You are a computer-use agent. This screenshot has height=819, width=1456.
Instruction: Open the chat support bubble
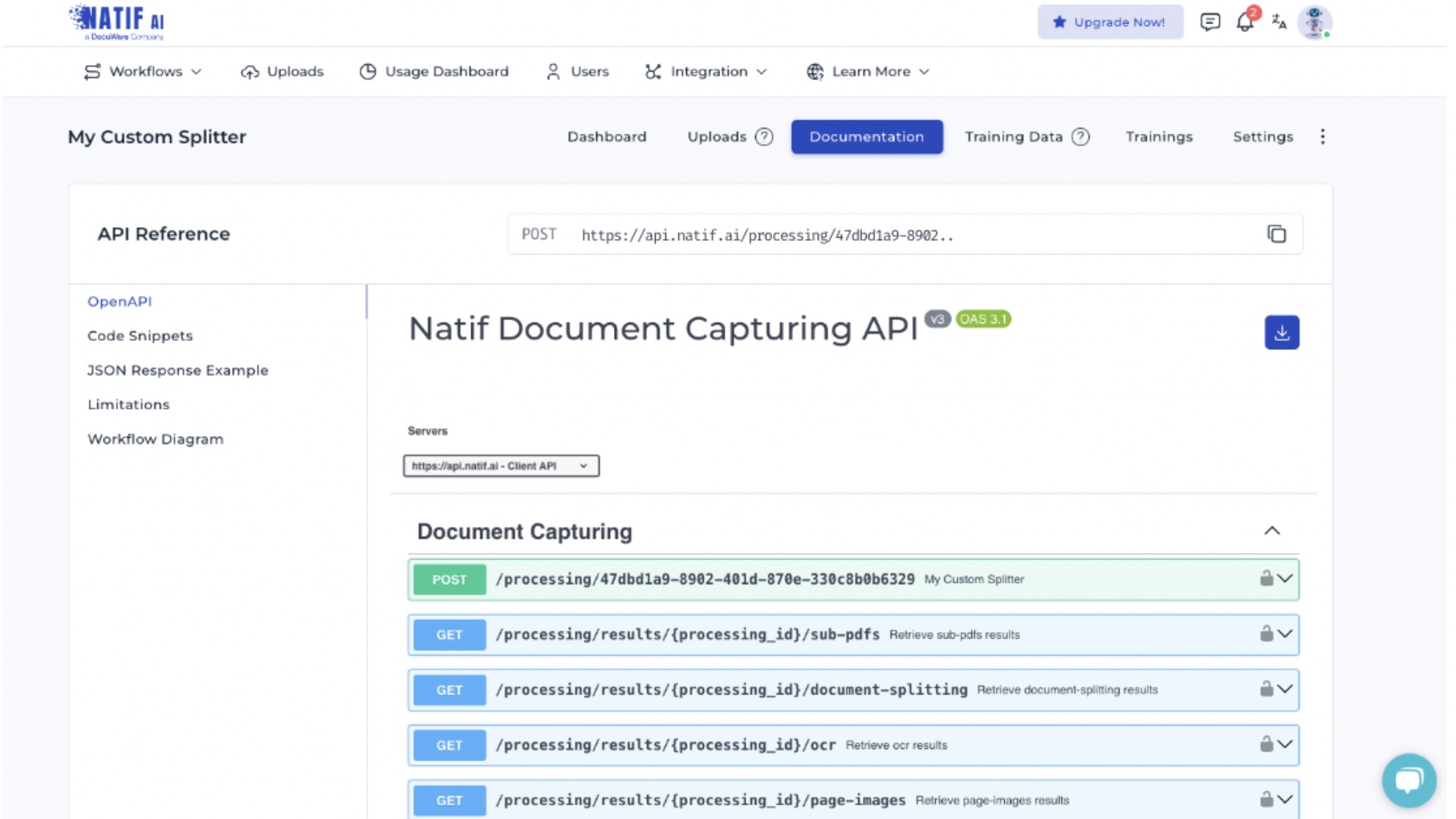[1409, 780]
